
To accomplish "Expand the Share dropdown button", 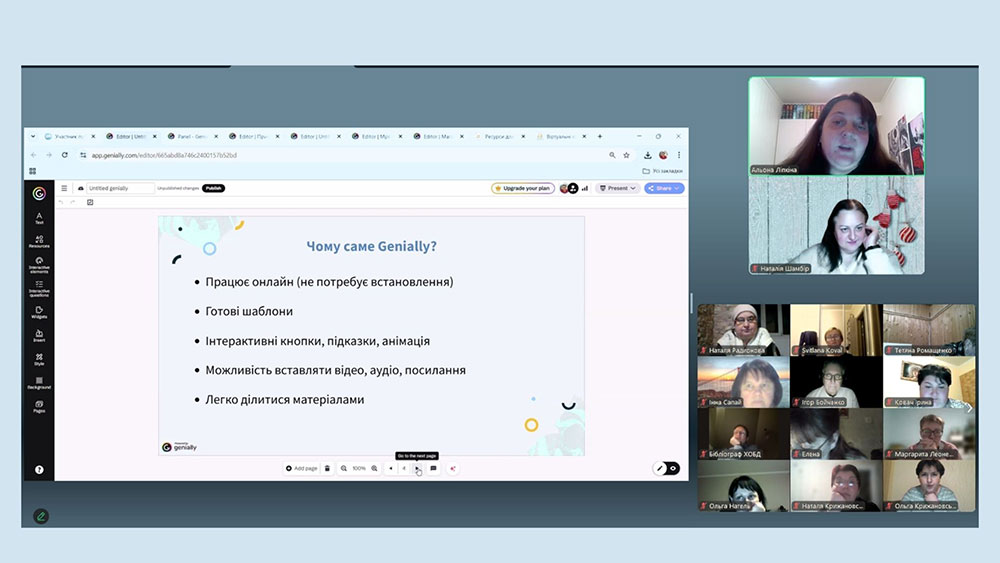I will 664,188.
